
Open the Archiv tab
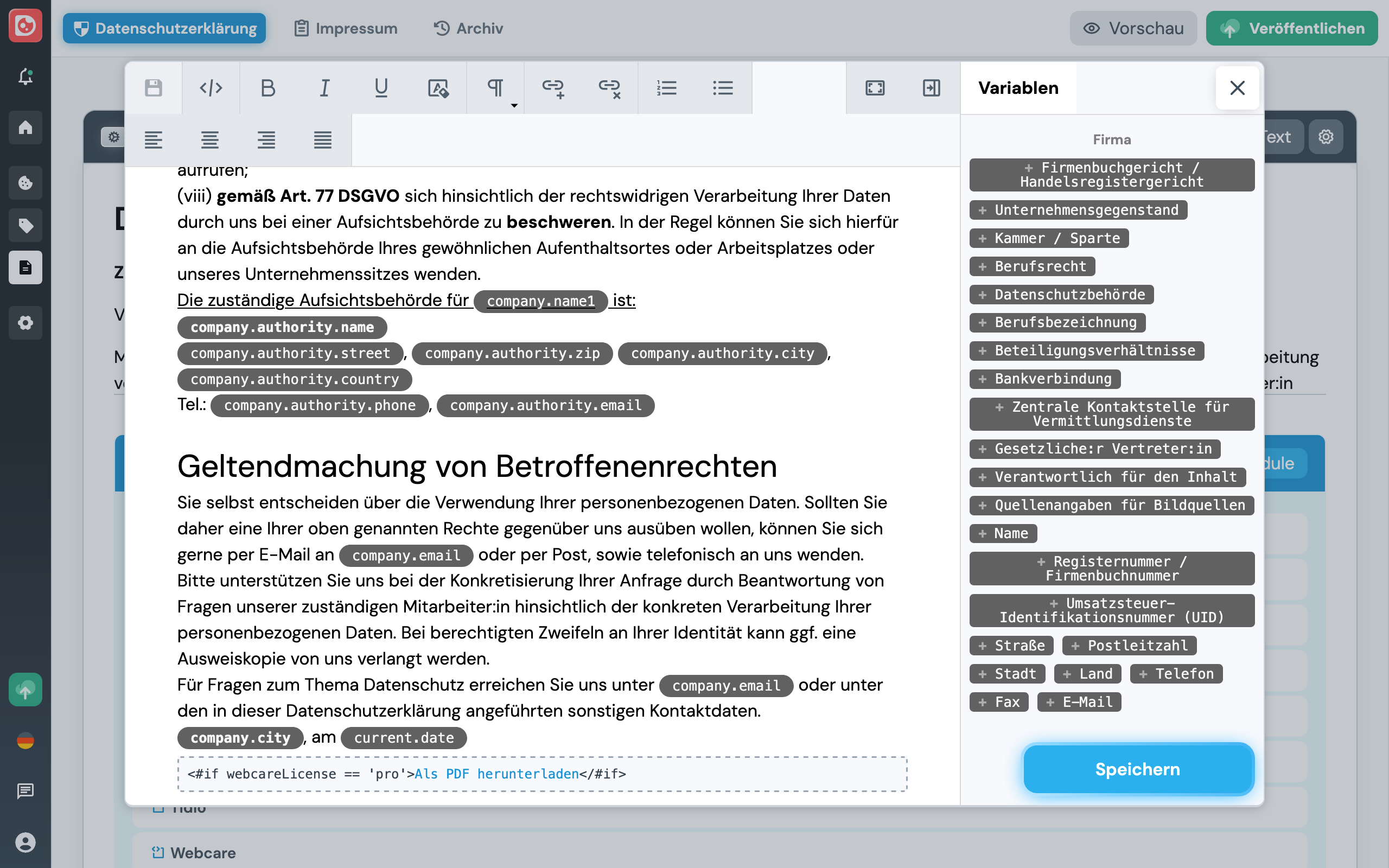coord(468,28)
